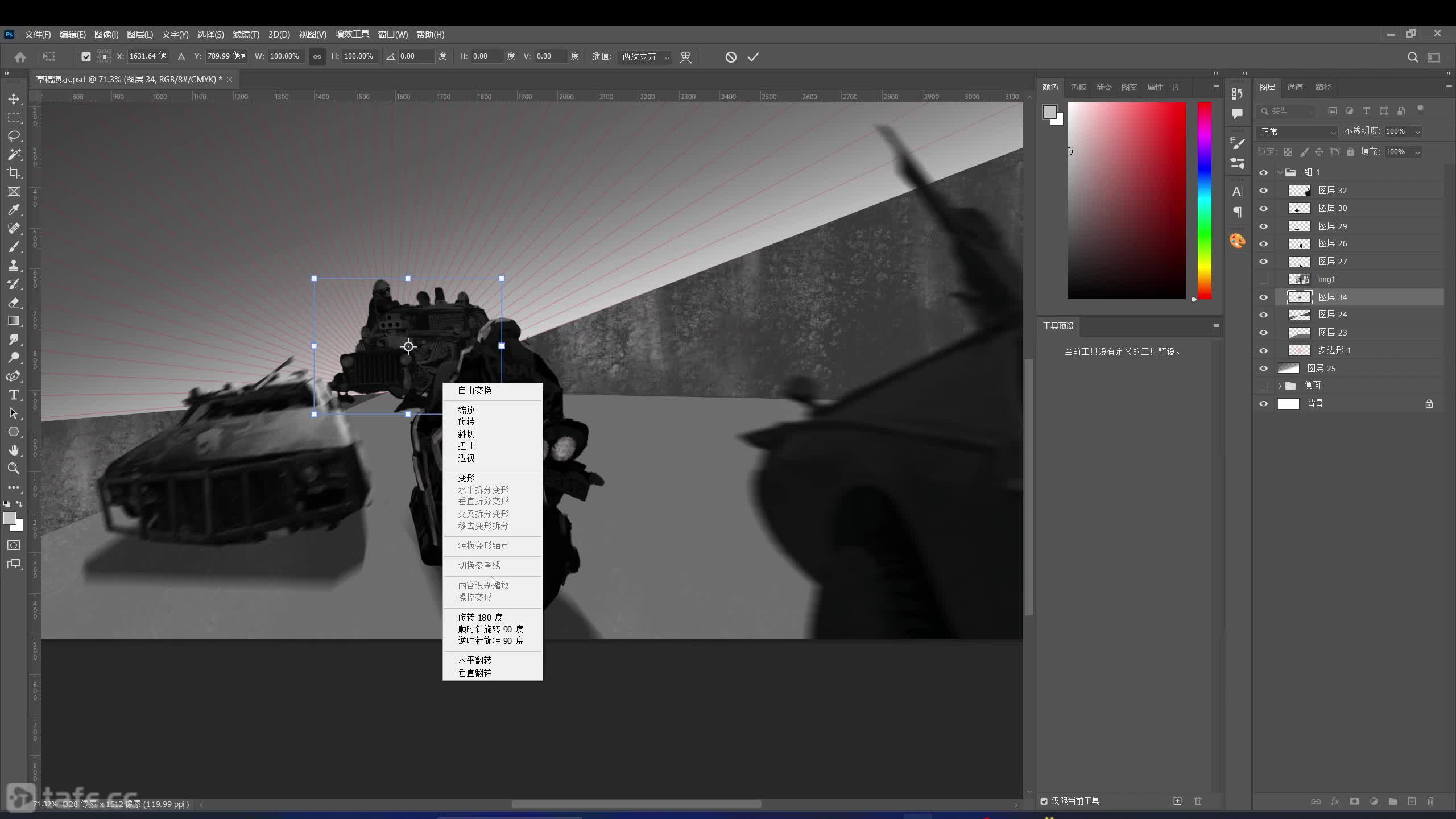Select the Magic Wand tool
1456x819 pixels.
14,155
